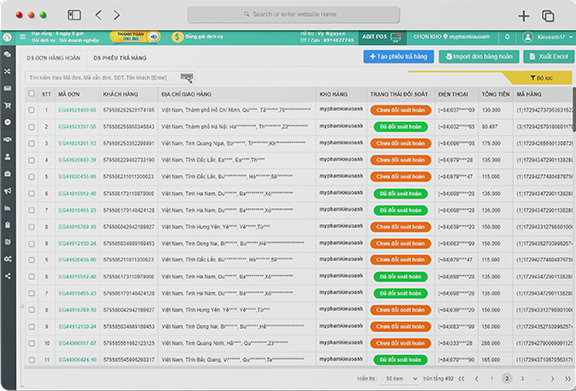Click the browser address bar
This screenshot has width=576, height=391.
tap(293, 14)
